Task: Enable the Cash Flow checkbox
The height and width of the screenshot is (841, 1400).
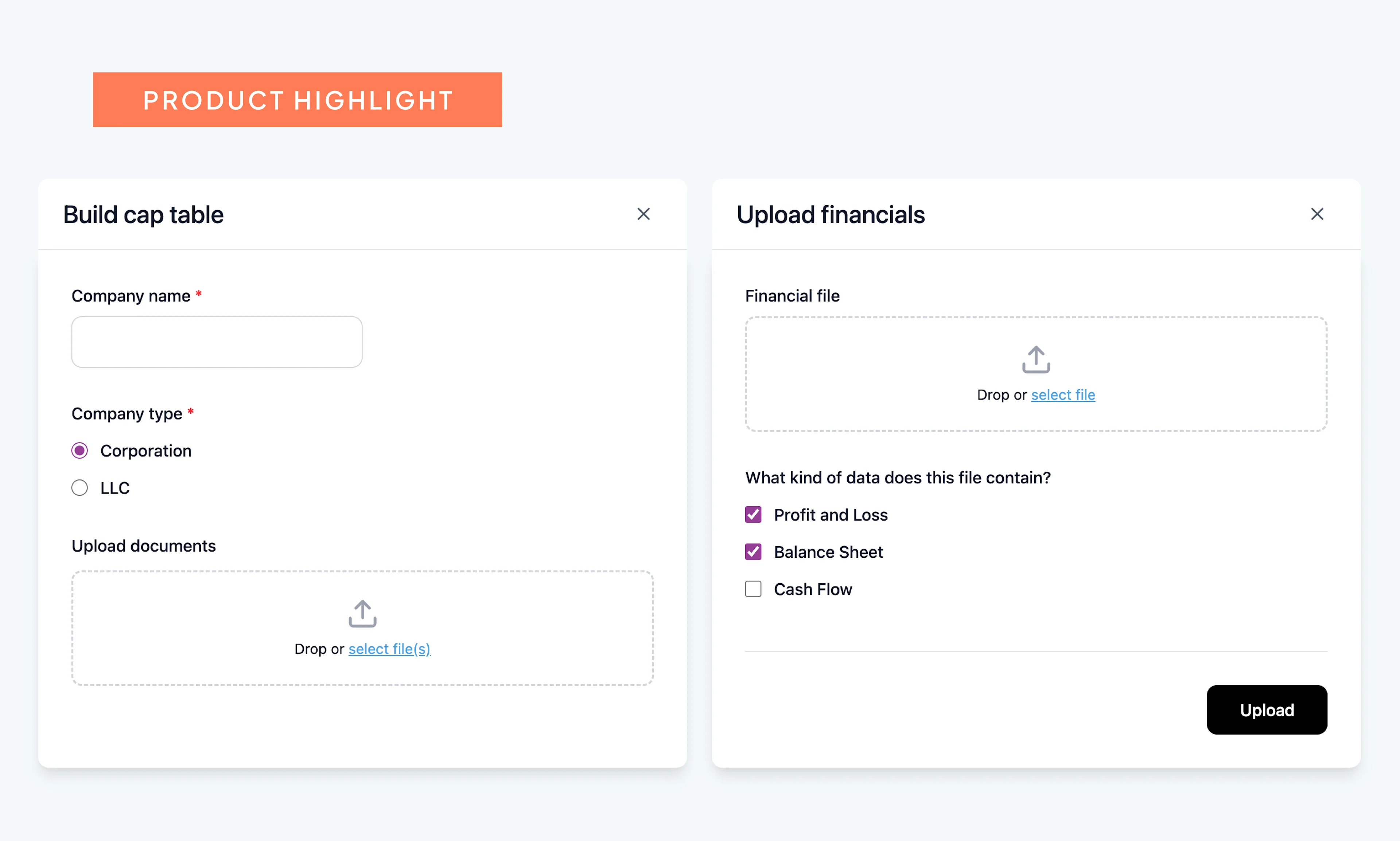Action: pyautogui.click(x=753, y=589)
